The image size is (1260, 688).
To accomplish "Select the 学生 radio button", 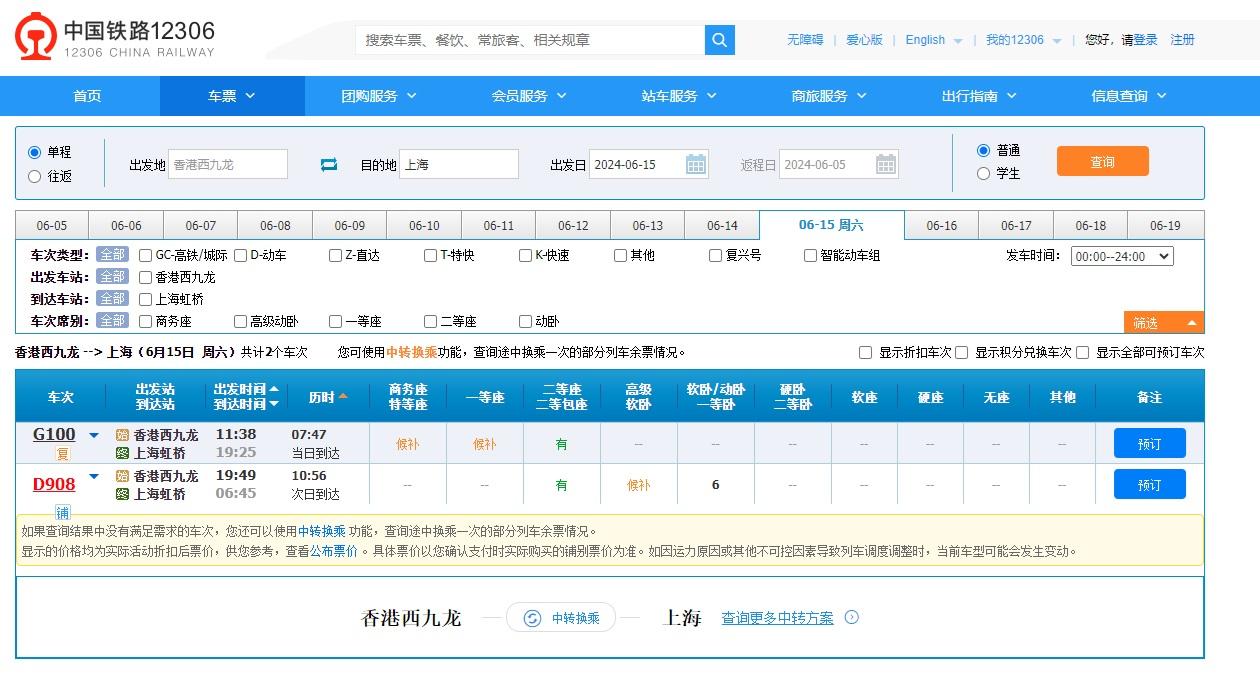I will (x=983, y=172).
